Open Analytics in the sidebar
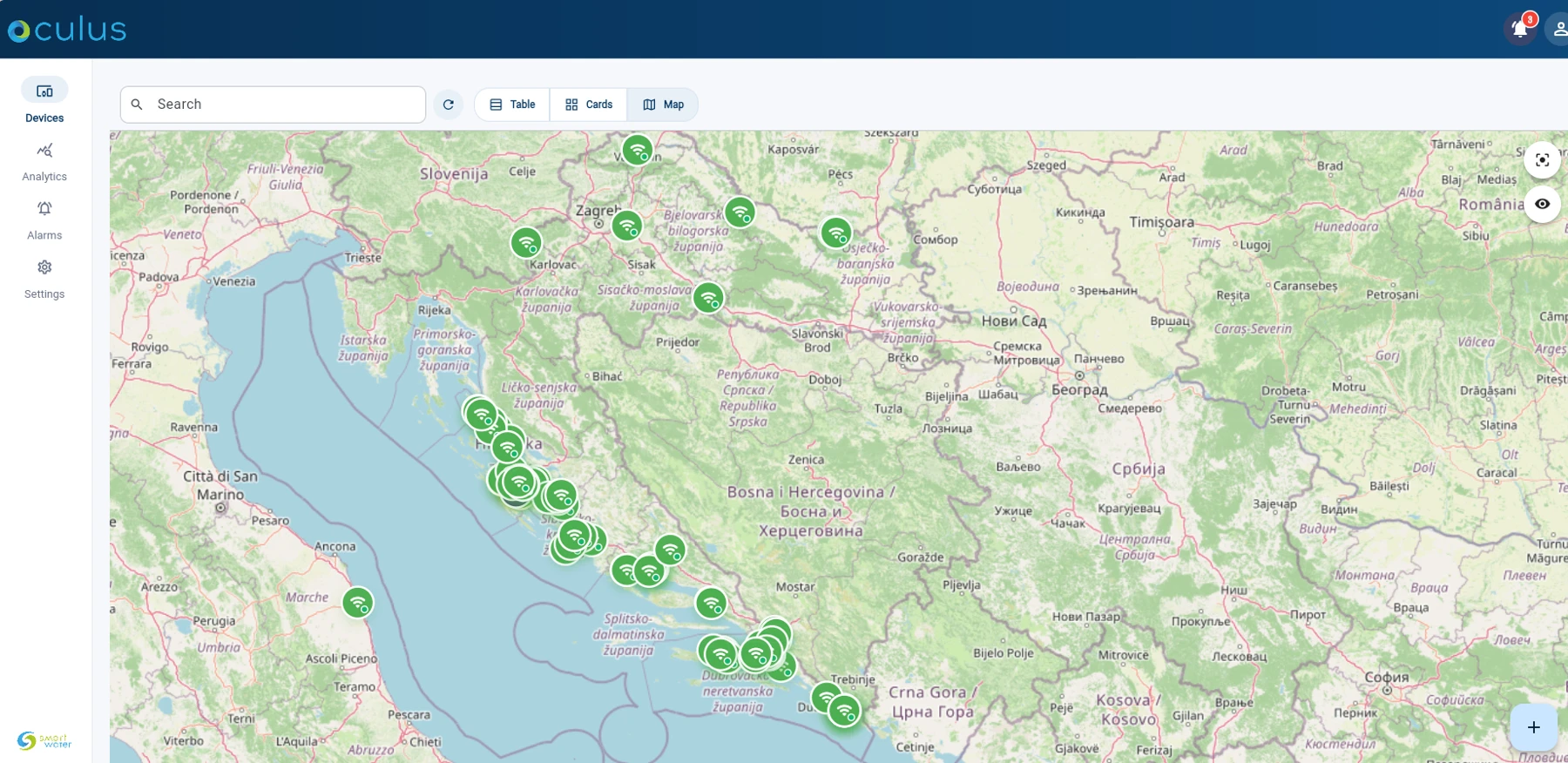 pos(44,162)
